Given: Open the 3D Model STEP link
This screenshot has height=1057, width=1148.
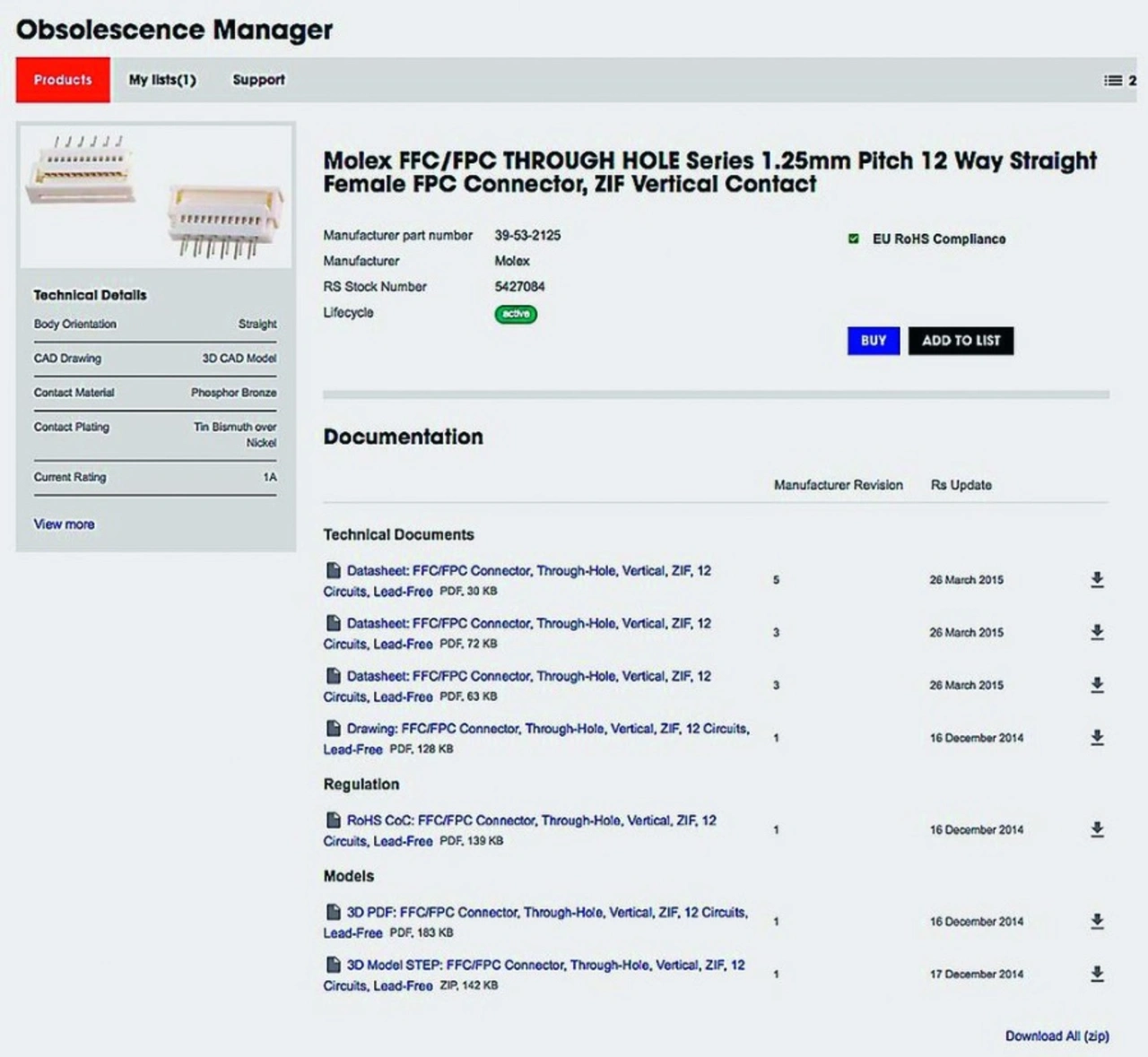Looking at the screenshot, I should 535,975.
